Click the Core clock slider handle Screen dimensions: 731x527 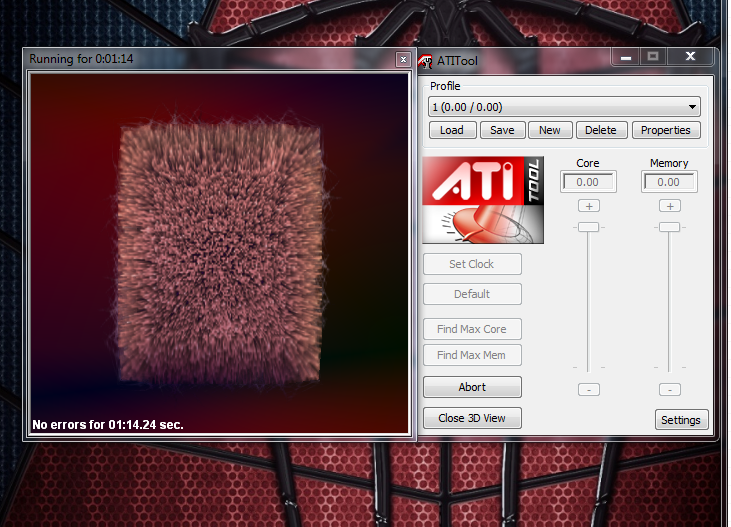pyautogui.click(x=588, y=227)
